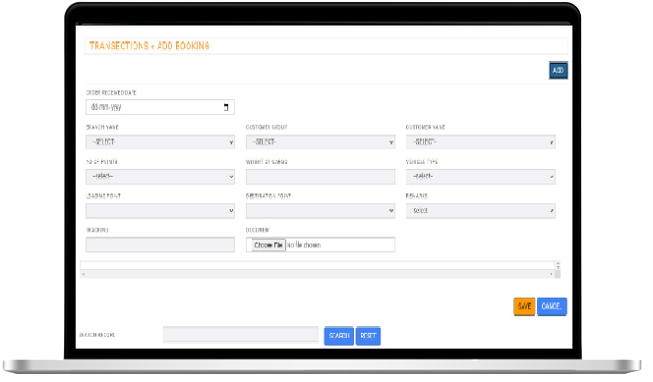Expand the Vehicle Type dropdown

pos(481,177)
